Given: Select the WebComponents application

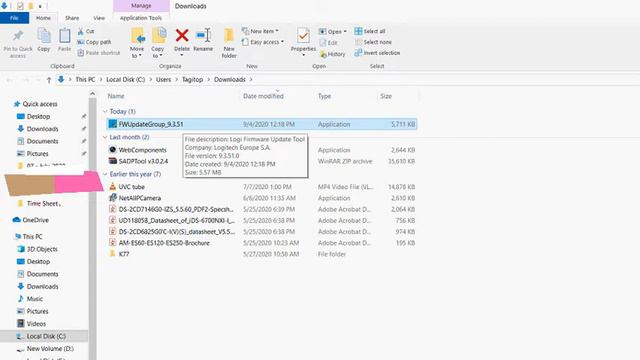Looking at the screenshot, I should [142, 150].
